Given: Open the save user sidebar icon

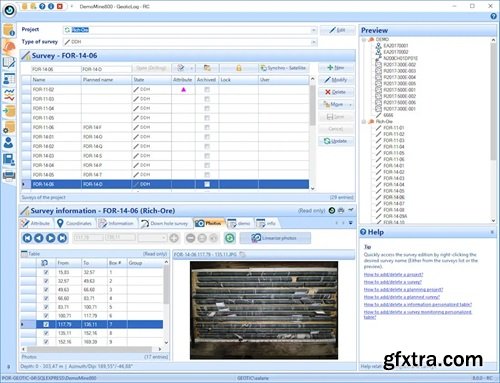Looking at the screenshot, I should (9, 159).
